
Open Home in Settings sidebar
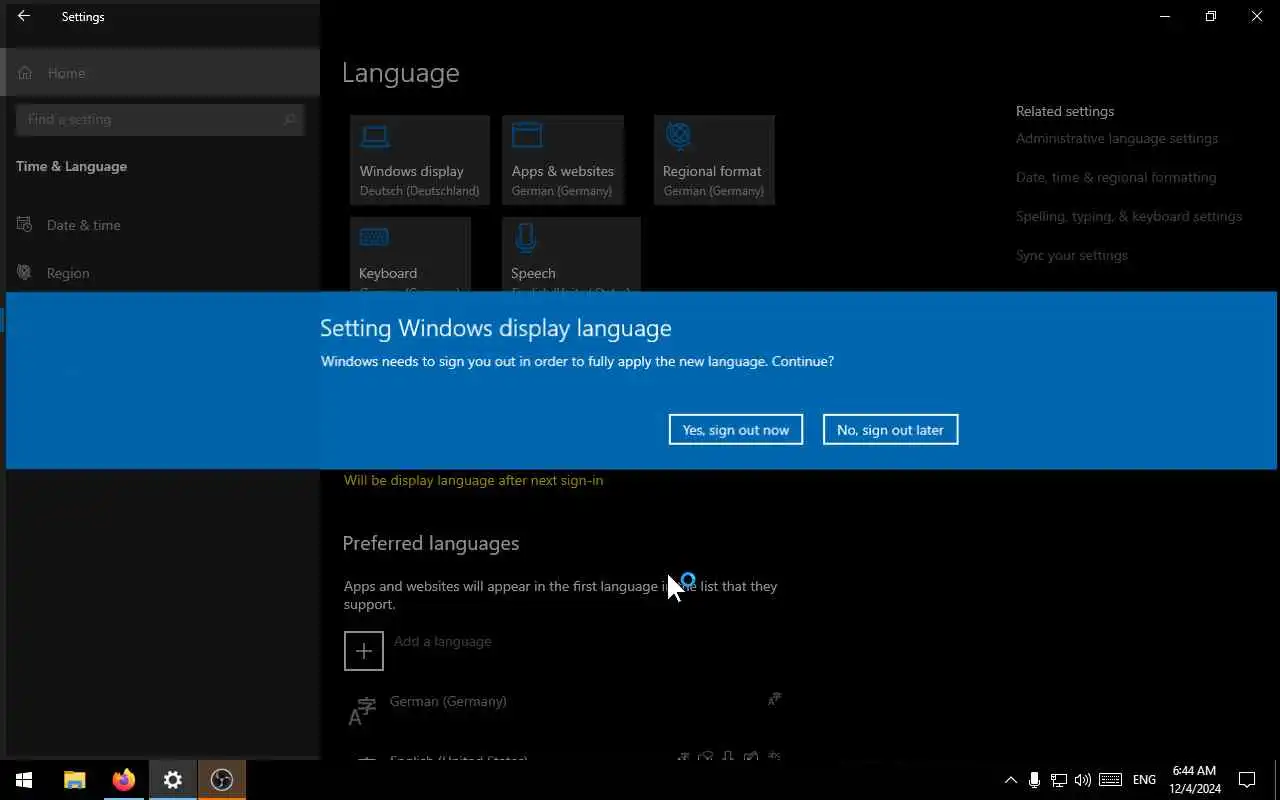pyautogui.click(x=160, y=73)
